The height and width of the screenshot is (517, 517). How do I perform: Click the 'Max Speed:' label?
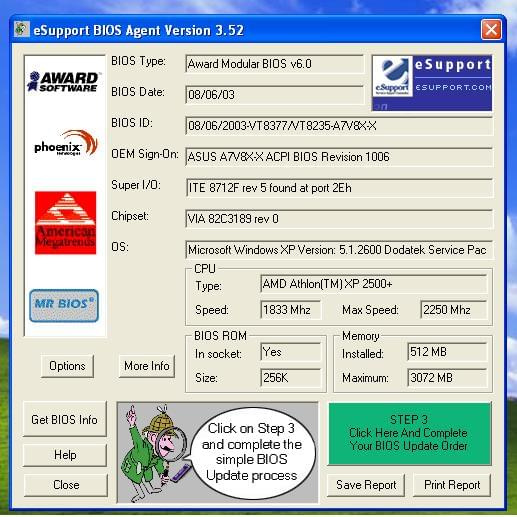coord(370,310)
